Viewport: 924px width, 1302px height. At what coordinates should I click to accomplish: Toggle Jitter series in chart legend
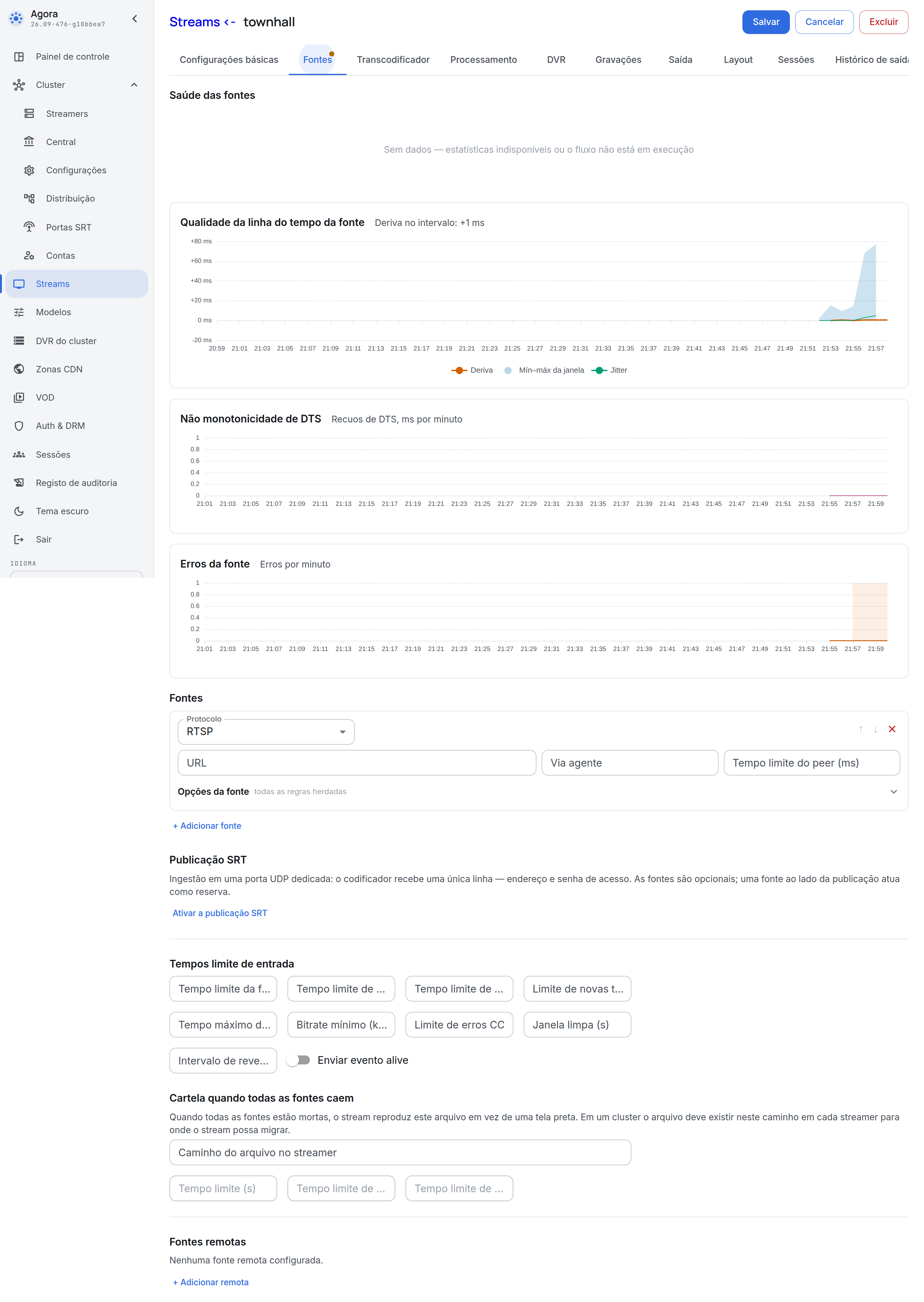pyautogui.click(x=609, y=370)
